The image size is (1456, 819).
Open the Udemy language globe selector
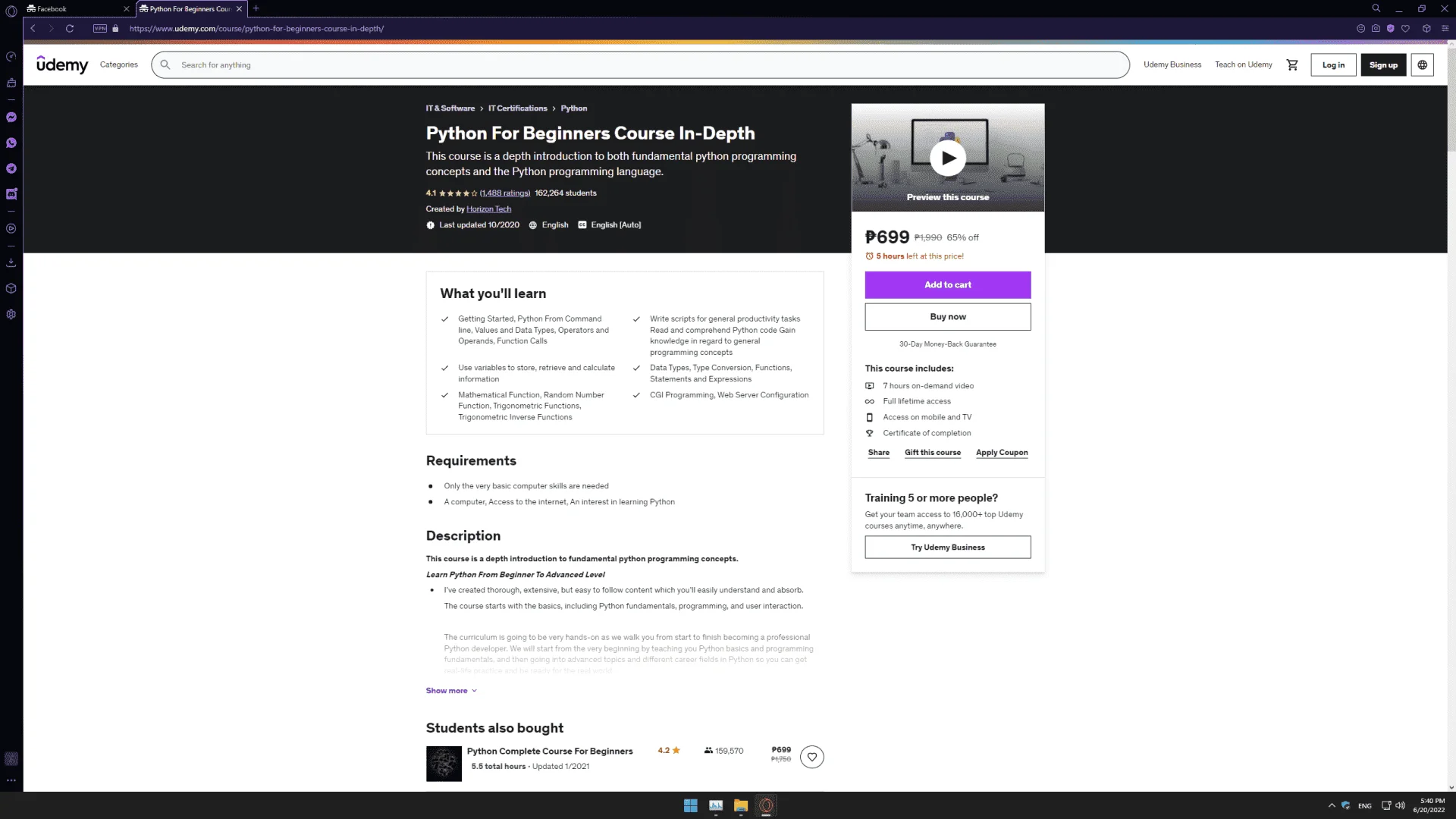pyautogui.click(x=1423, y=65)
